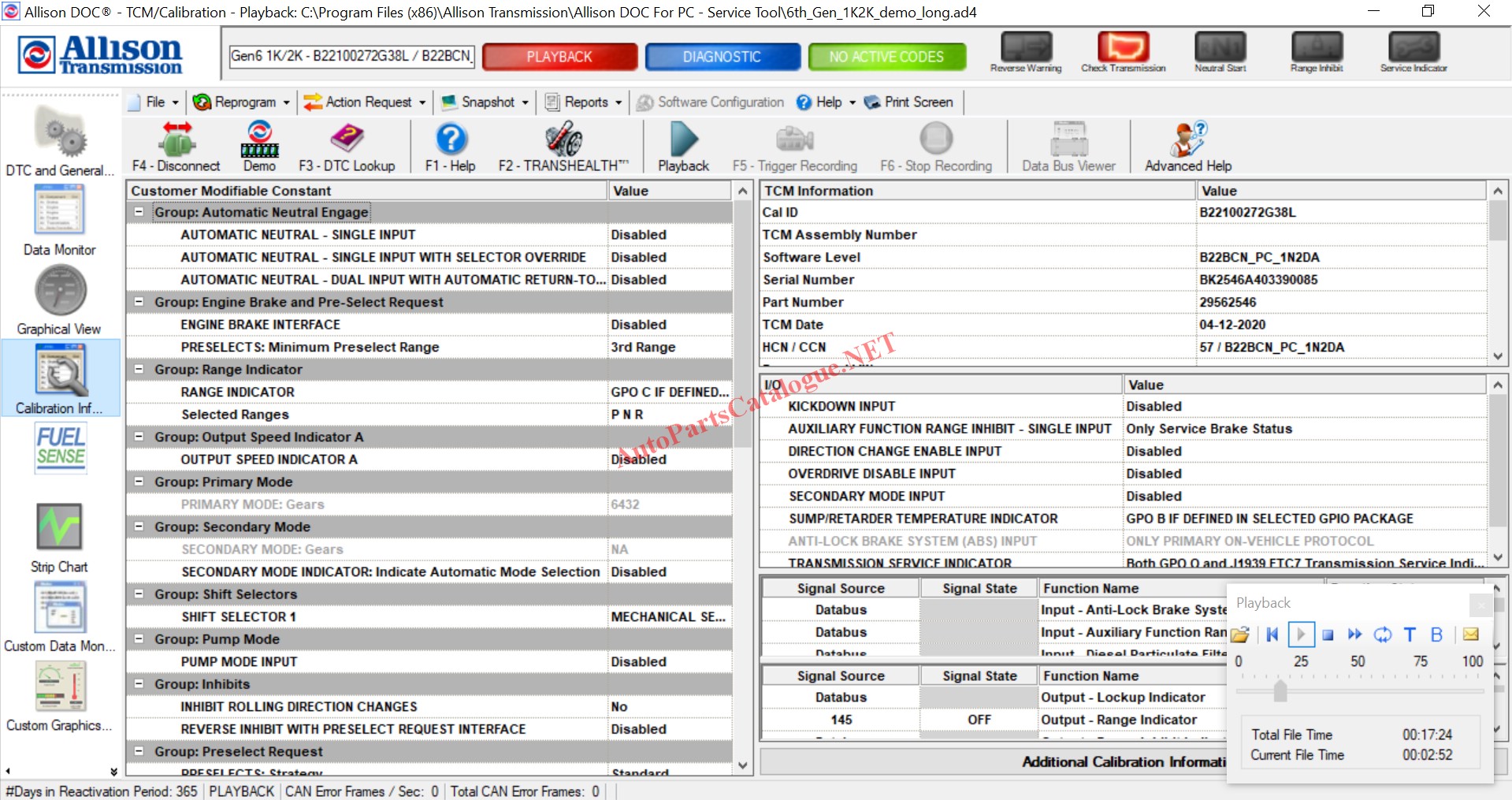
Task: Toggle loop/repeat in Playback panel
Action: click(x=1382, y=634)
